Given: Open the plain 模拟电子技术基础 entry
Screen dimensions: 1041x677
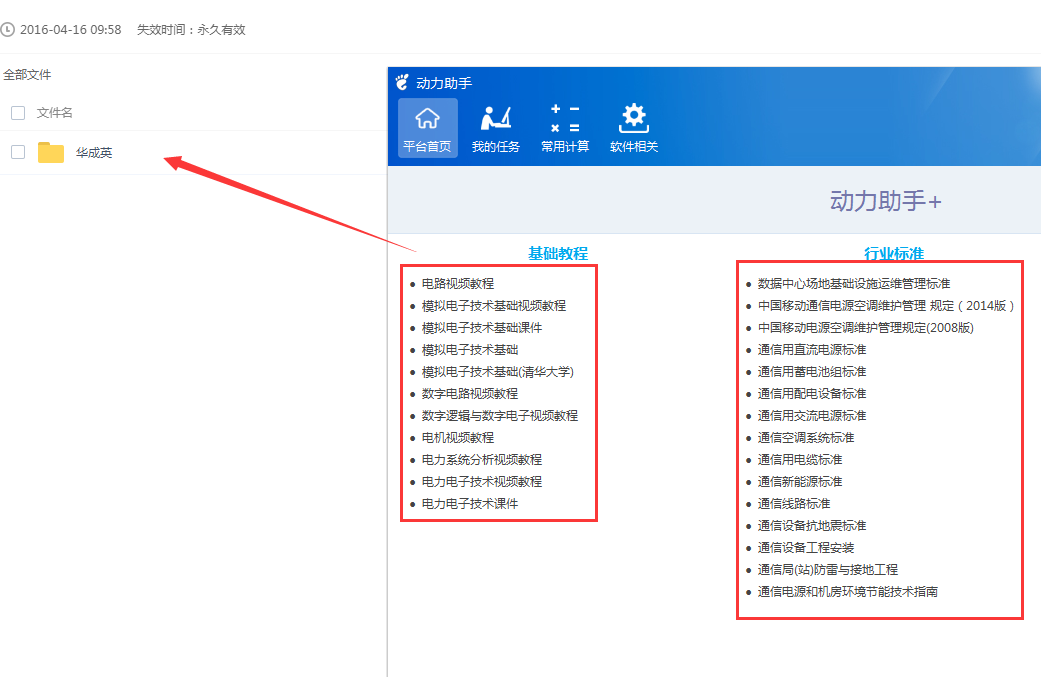Looking at the screenshot, I should (x=470, y=349).
